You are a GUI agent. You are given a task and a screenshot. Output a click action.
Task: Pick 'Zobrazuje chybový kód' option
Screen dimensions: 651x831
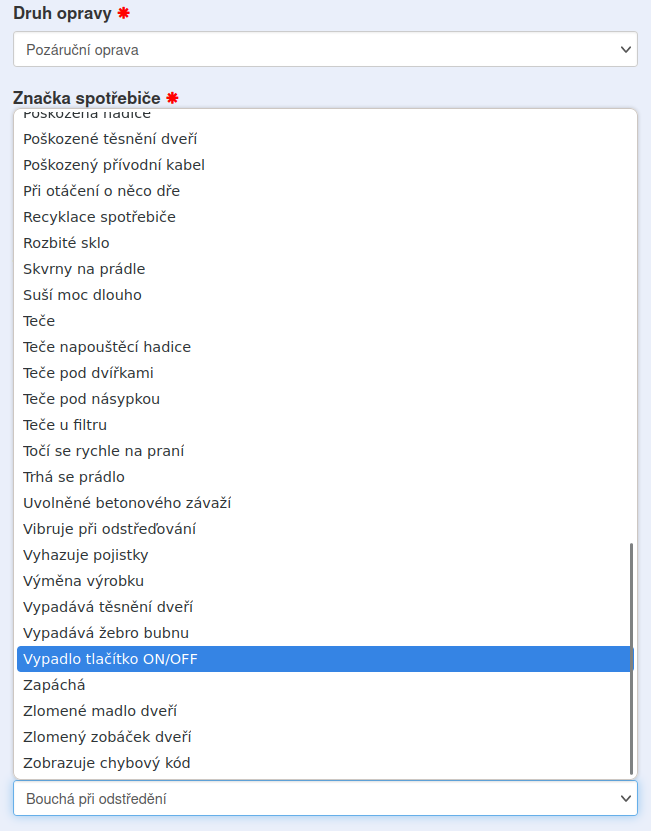coord(107,763)
